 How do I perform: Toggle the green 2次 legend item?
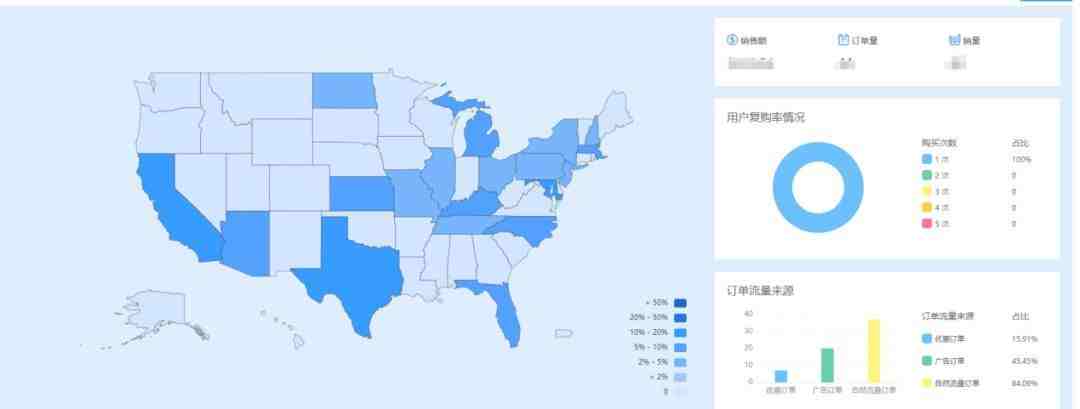tap(935, 176)
